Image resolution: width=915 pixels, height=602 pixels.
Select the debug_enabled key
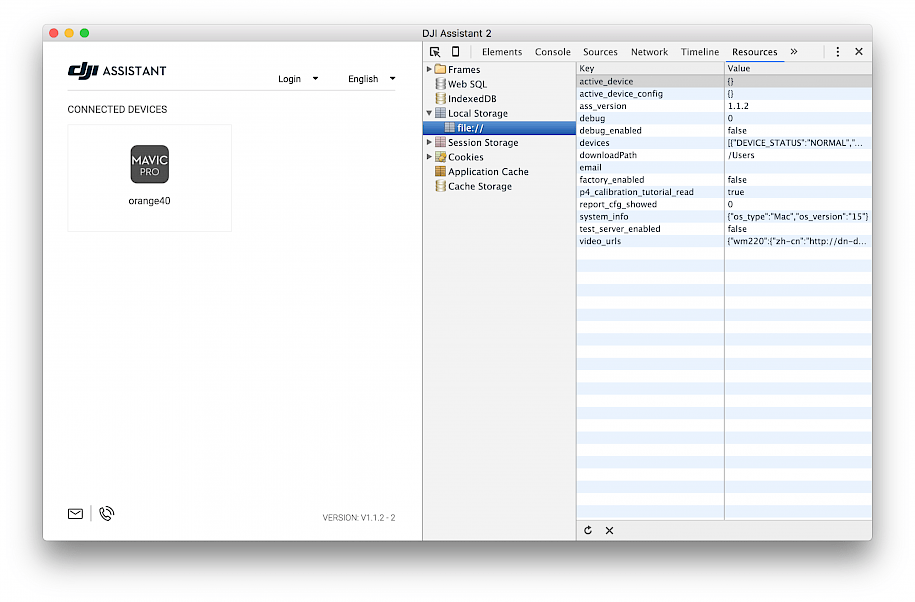(610, 131)
